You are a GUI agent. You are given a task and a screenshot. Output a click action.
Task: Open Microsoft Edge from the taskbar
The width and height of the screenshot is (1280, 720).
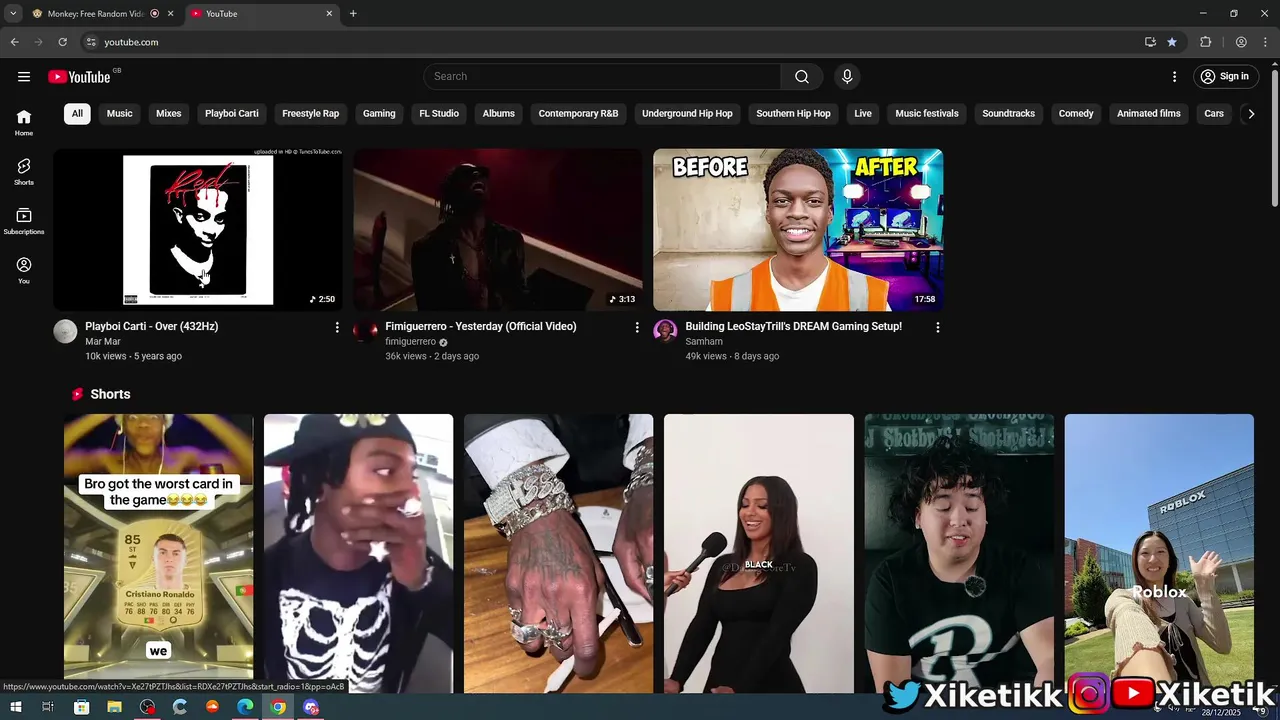[245, 707]
